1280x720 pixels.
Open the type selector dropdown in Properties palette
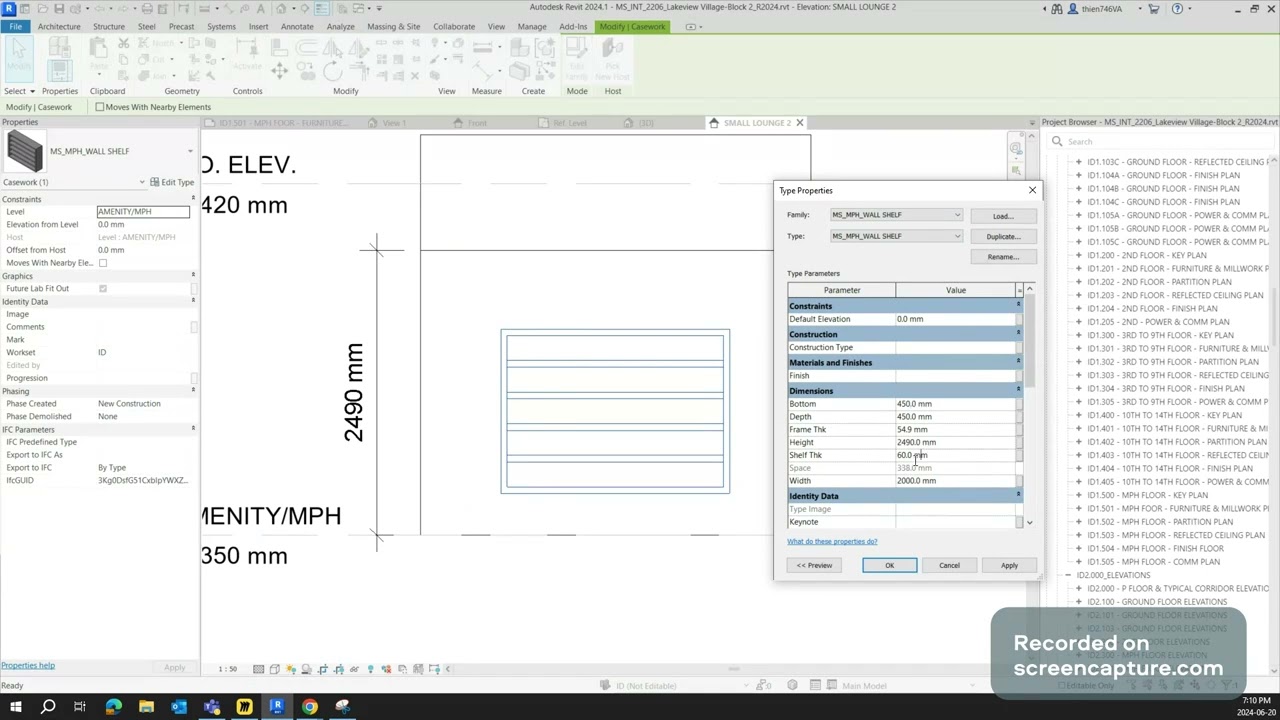tap(190, 151)
